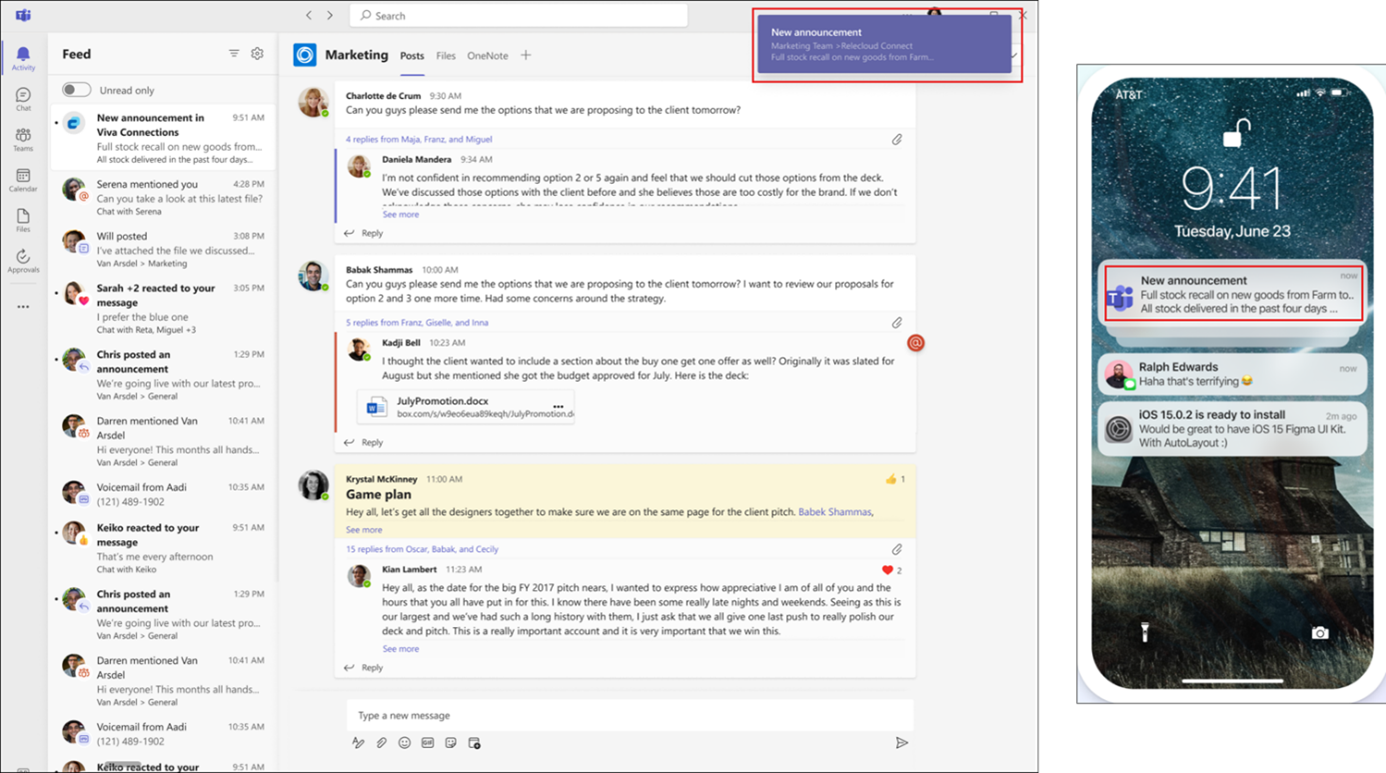Screen dimensions: 1386x773
Task: Click the Search box
Action: click(x=519, y=15)
